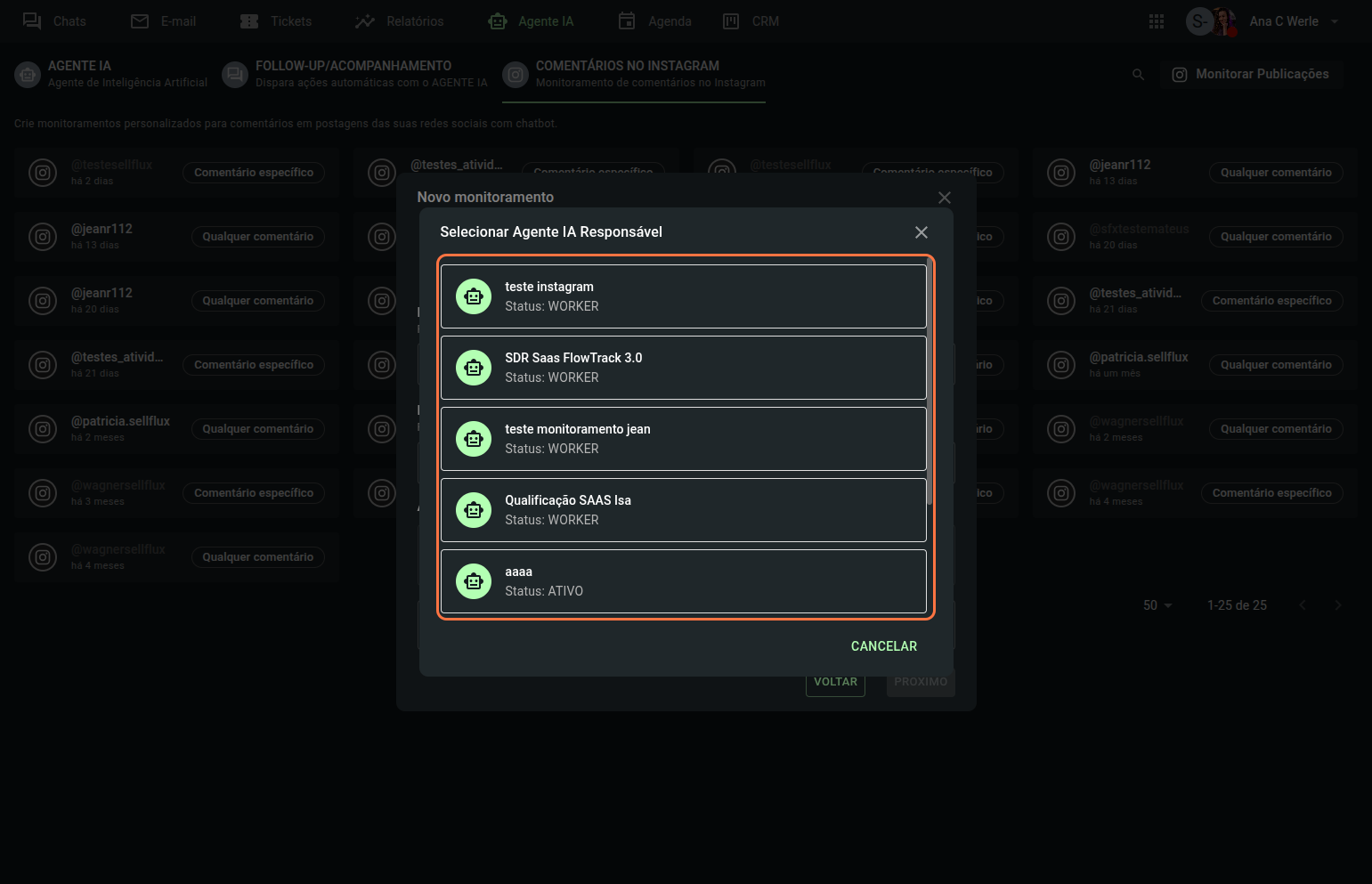Open the apps grid icon
Image resolution: width=1372 pixels, height=884 pixels.
(x=1157, y=21)
